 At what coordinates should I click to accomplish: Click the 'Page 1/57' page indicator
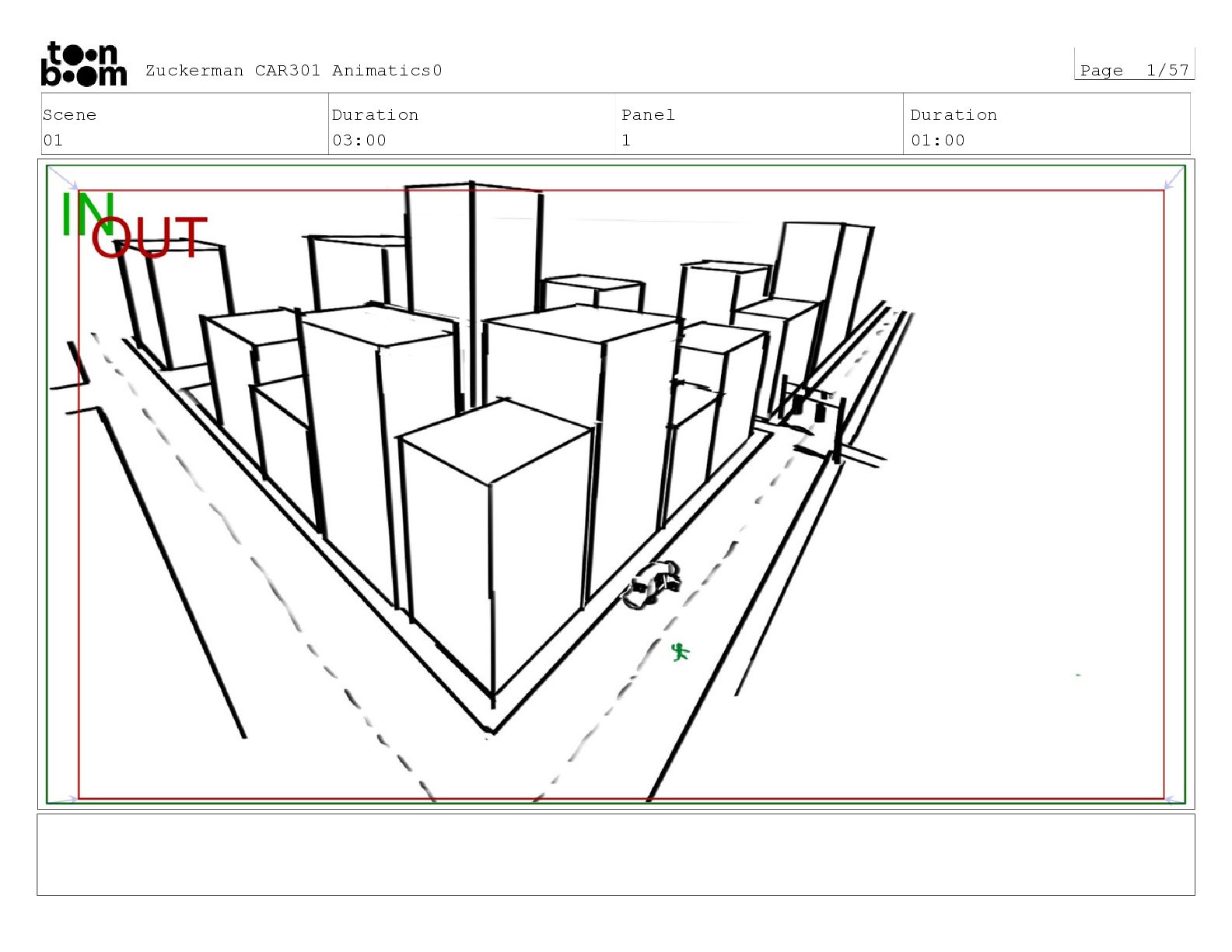coord(1134,70)
